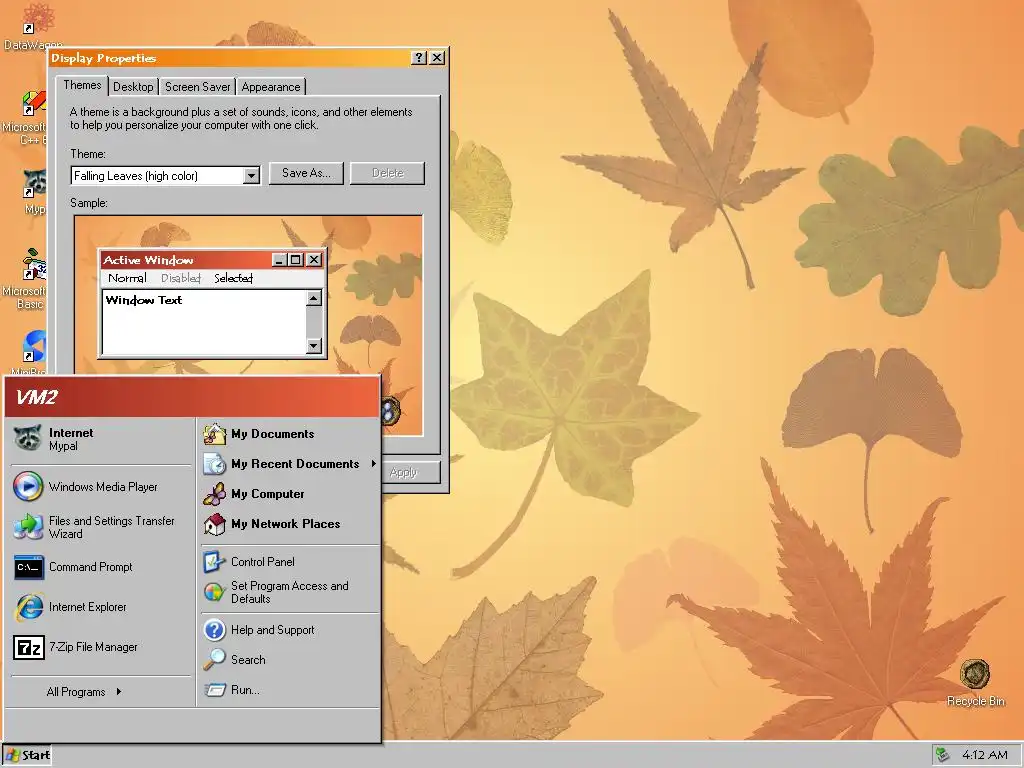Expand All Programs submenu arrow

[x=119, y=692]
